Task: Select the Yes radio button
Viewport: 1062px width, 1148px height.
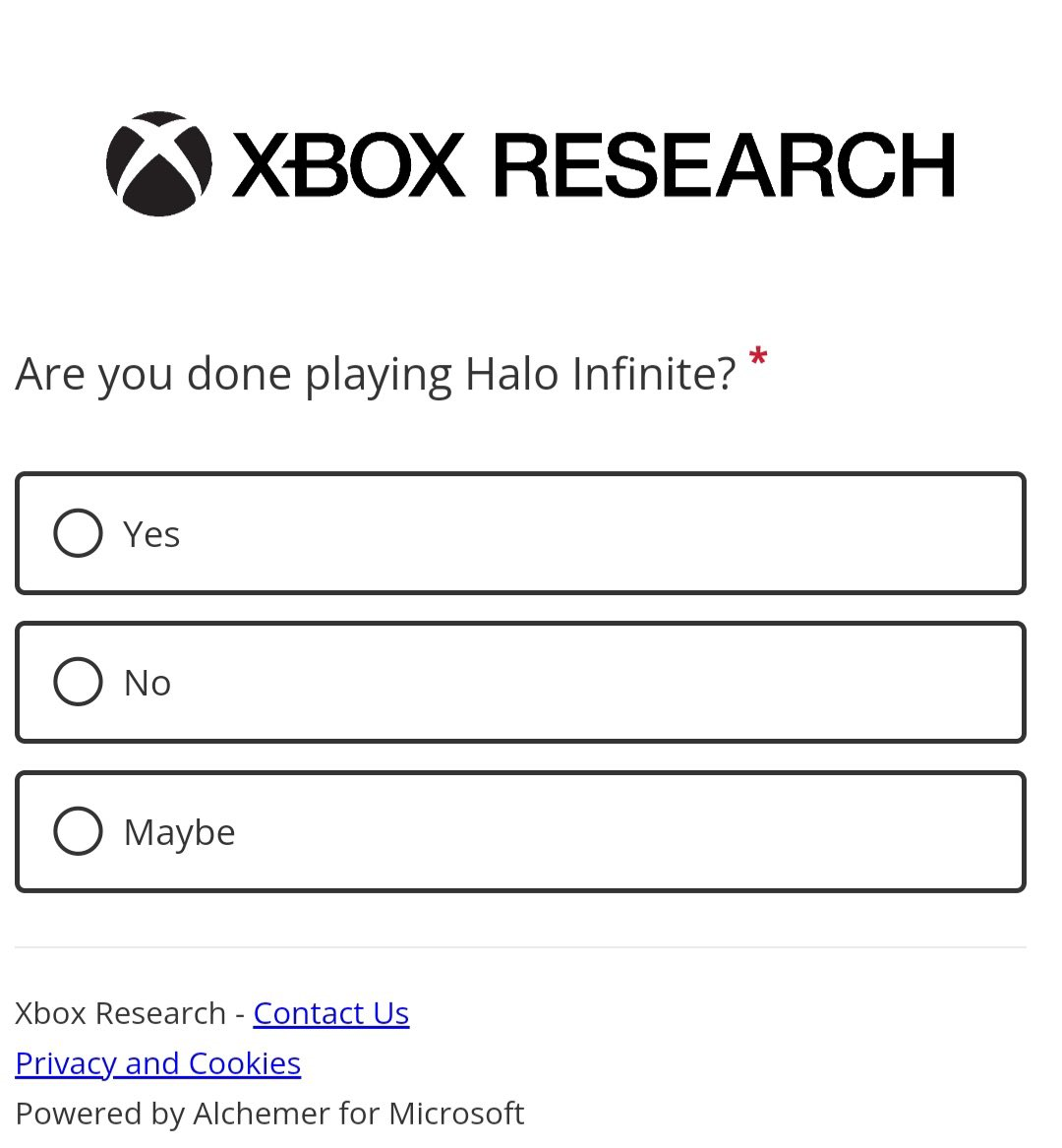Action: 79,533
